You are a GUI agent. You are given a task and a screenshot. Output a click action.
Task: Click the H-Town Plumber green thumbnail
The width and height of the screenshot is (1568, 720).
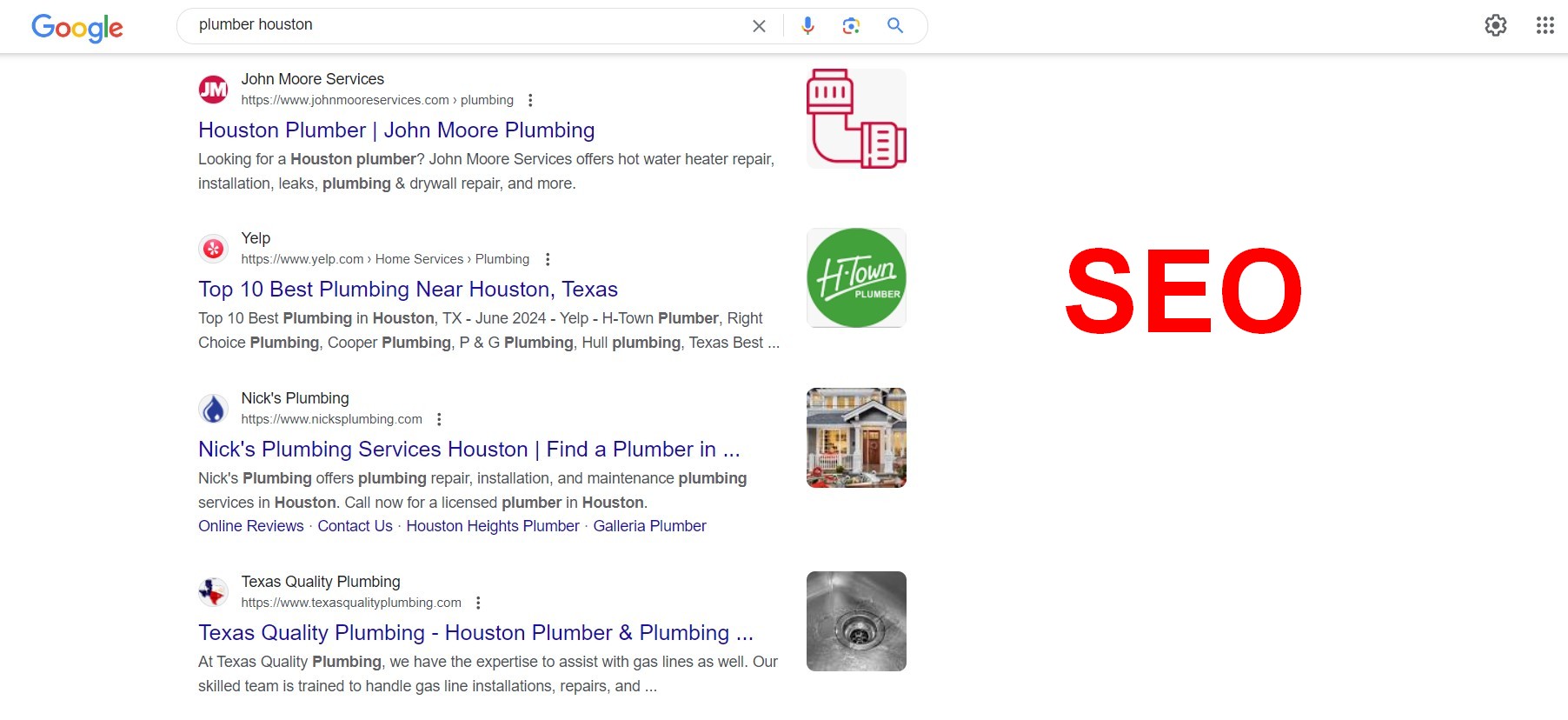(x=856, y=278)
